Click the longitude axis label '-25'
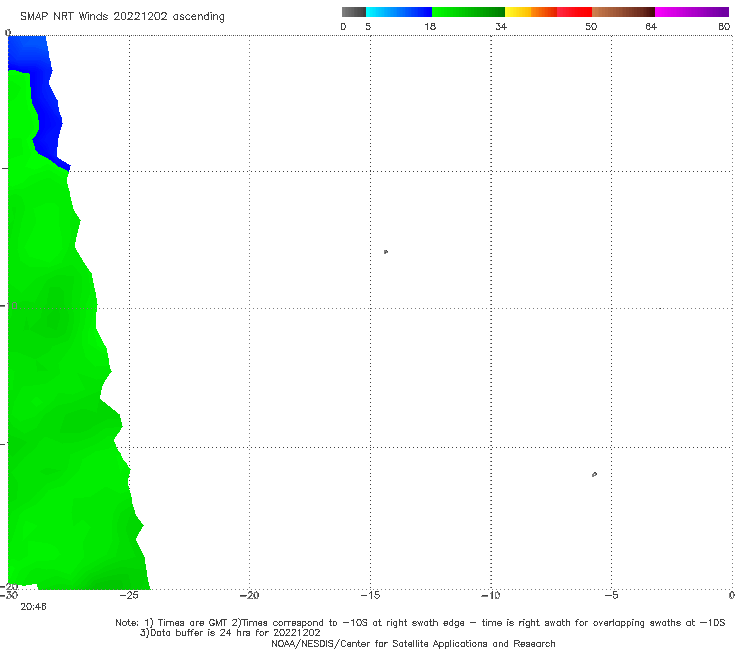Viewport: 740px width, 650px height. 129,595
